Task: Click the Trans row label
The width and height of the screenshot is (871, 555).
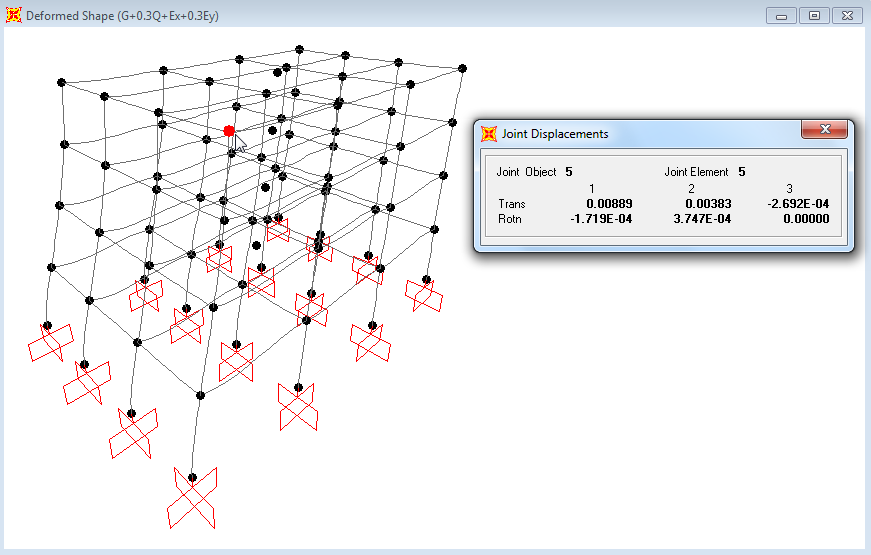Action: point(512,204)
